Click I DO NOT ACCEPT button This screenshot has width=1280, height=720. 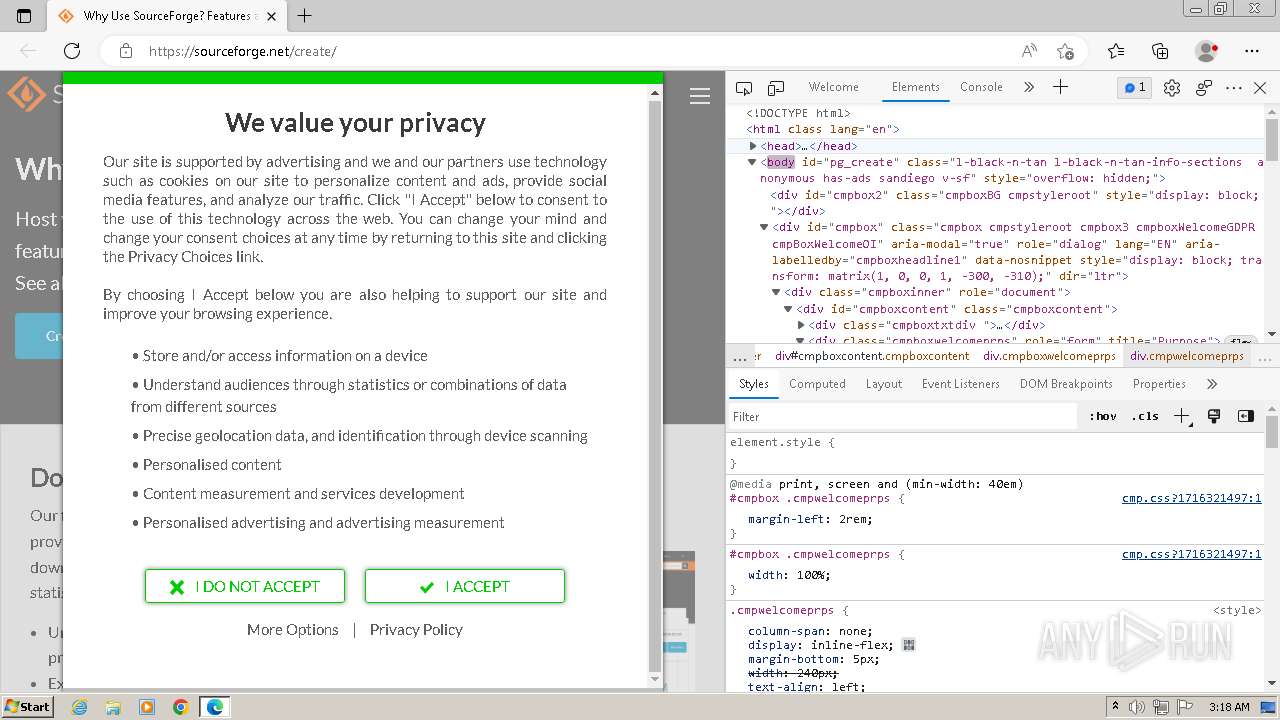click(x=245, y=586)
